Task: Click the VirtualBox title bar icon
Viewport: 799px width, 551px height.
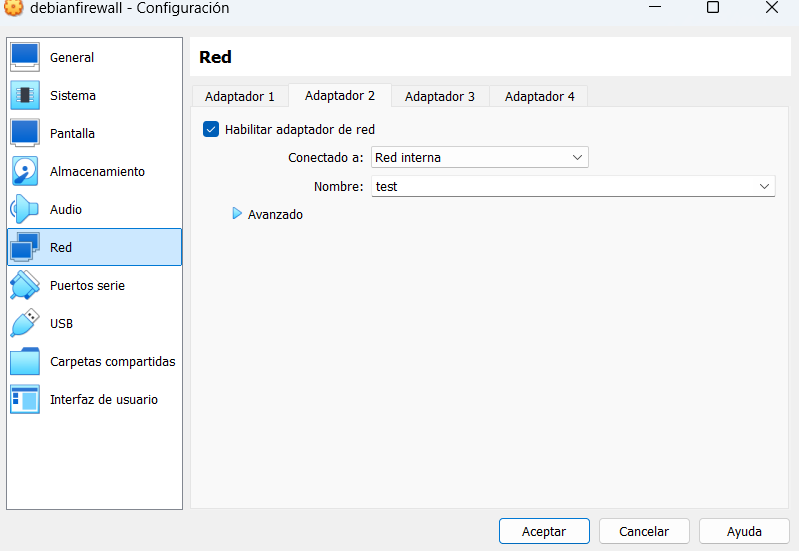Action: [14, 8]
